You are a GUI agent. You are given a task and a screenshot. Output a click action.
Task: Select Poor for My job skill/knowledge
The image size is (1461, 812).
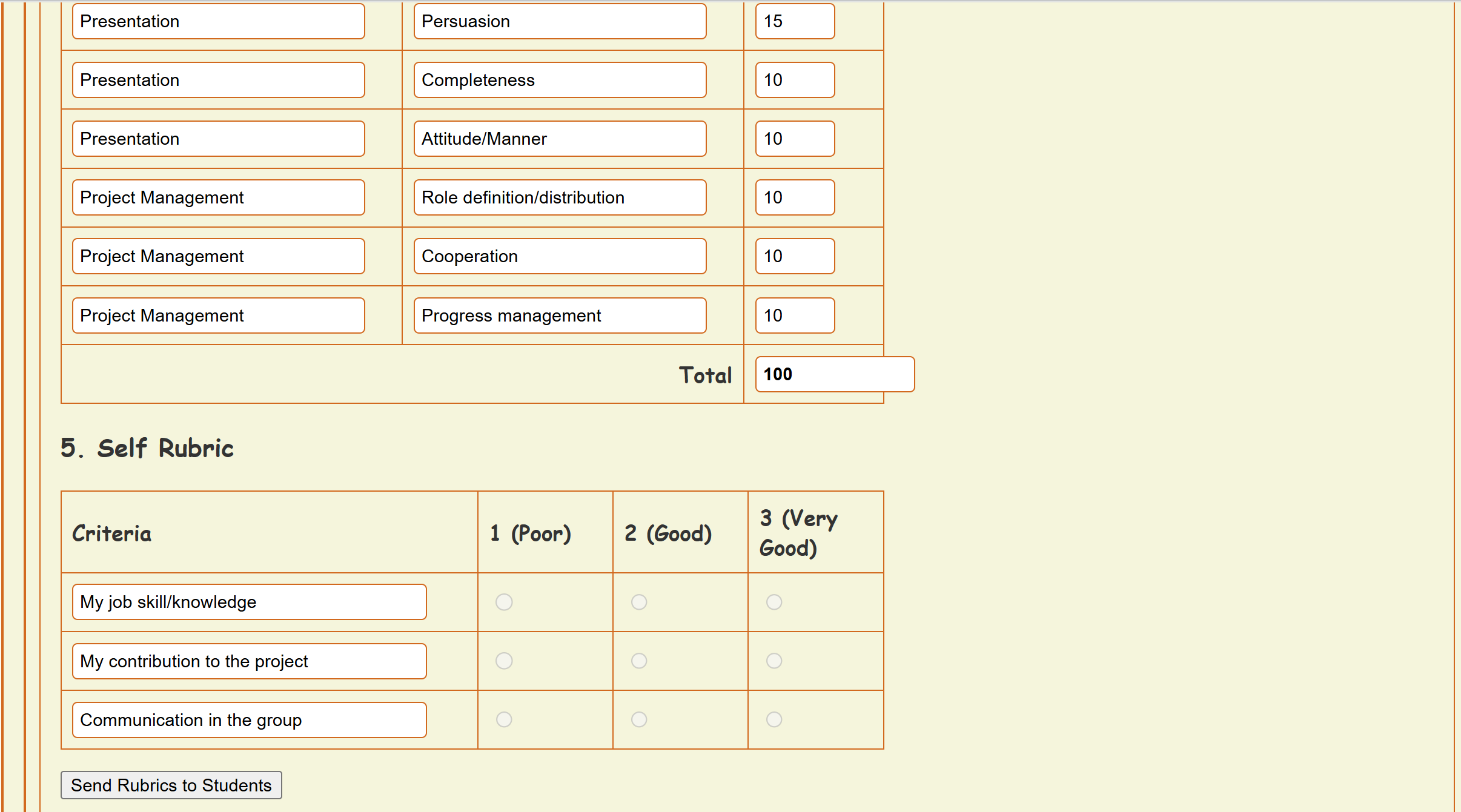(504, 602)
